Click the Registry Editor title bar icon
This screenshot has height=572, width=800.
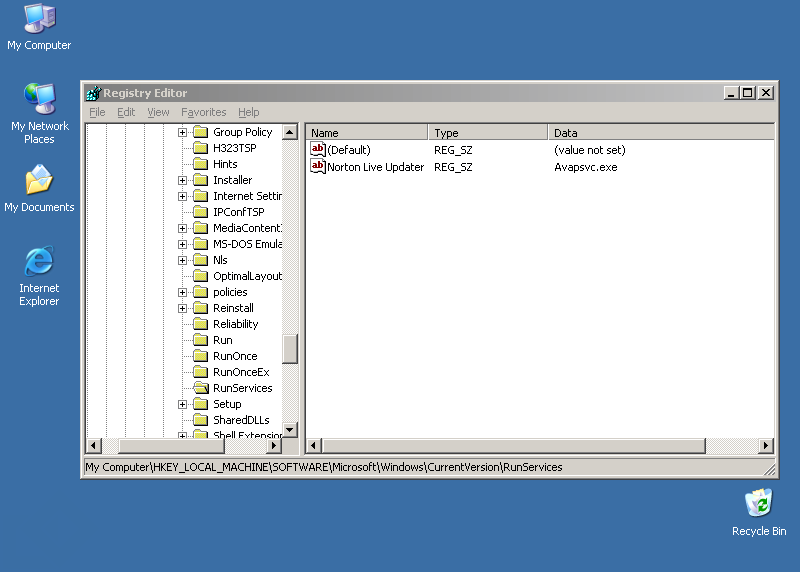click(94, 93)
